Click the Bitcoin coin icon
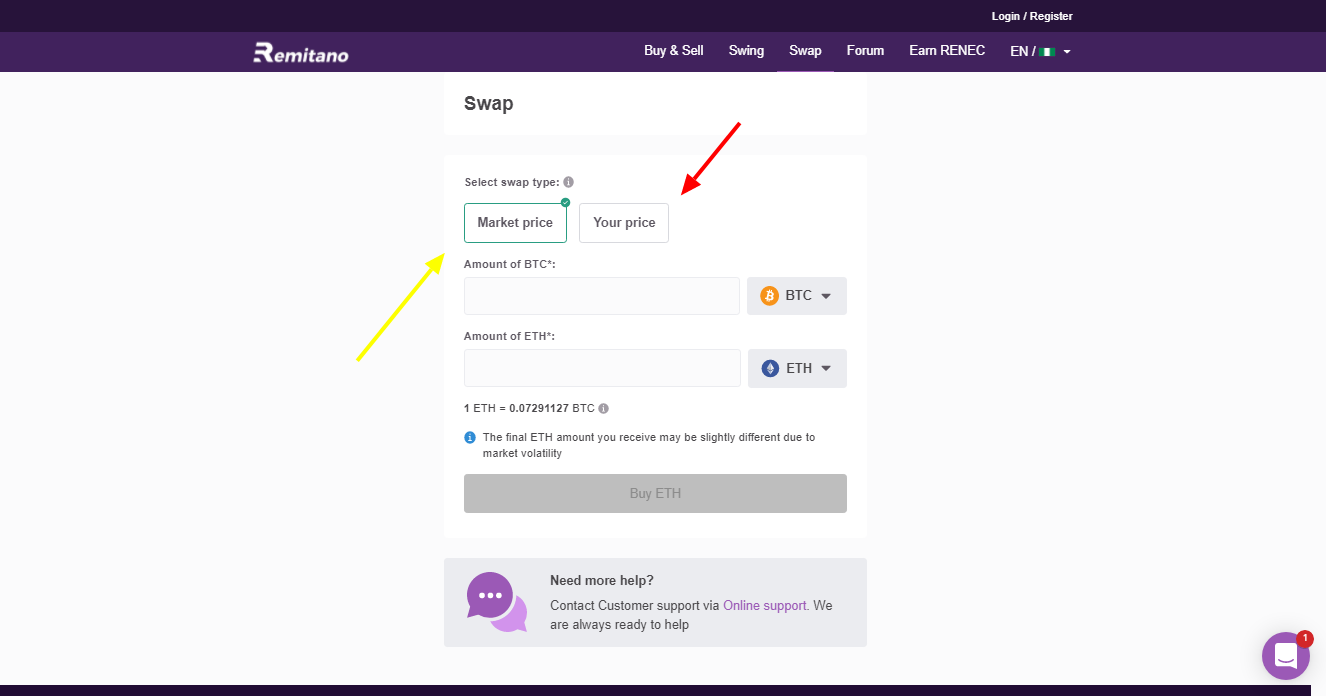Image resolution: width=1326 pixels, height=696 pixels. pyautogui.click(x=769, y=296)
